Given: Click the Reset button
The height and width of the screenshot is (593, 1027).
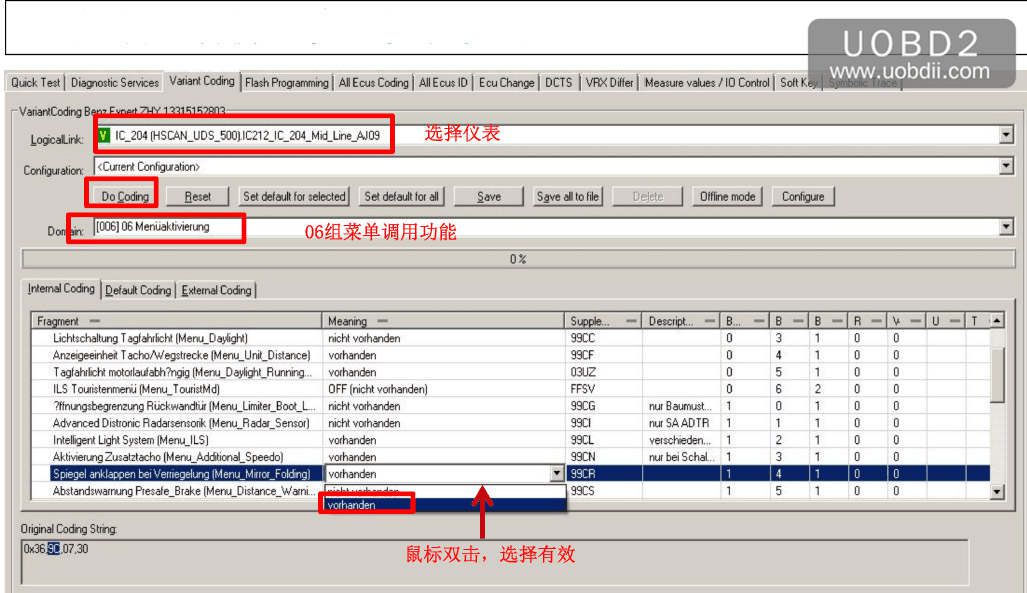Looking at the screenshot, I should [197, 197].
